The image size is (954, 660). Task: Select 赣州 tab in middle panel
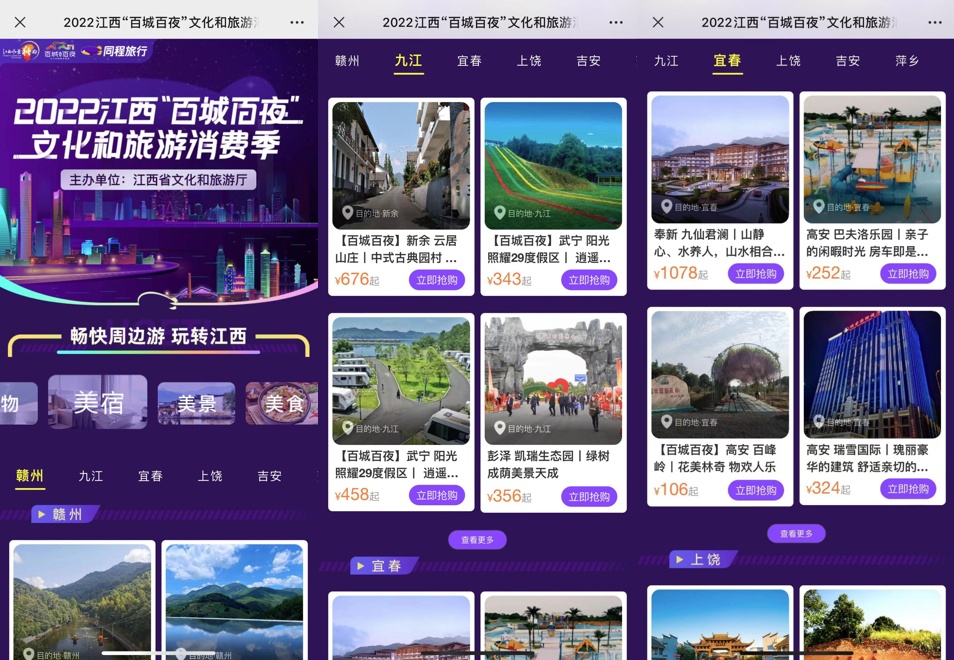pyautogui.click(x=347, y=61)
